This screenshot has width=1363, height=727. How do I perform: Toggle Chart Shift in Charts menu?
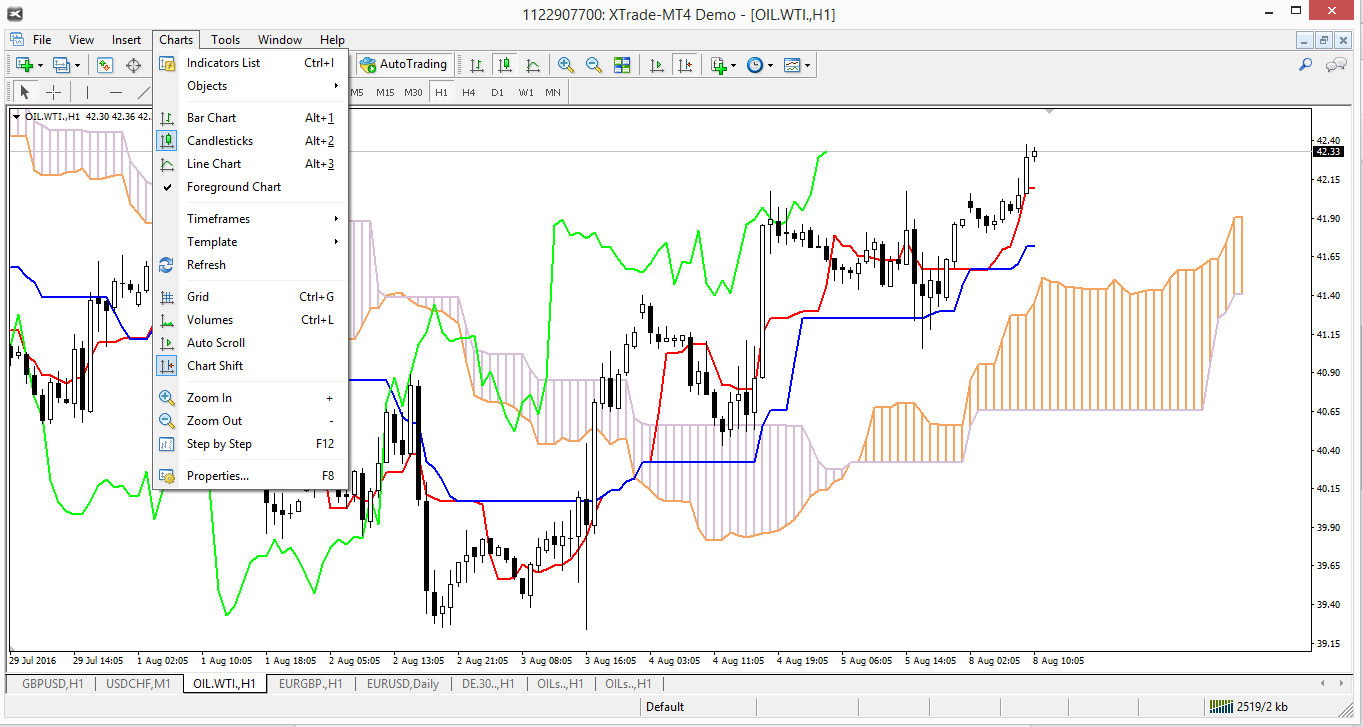pyautogui.click(x=215, y=366)
